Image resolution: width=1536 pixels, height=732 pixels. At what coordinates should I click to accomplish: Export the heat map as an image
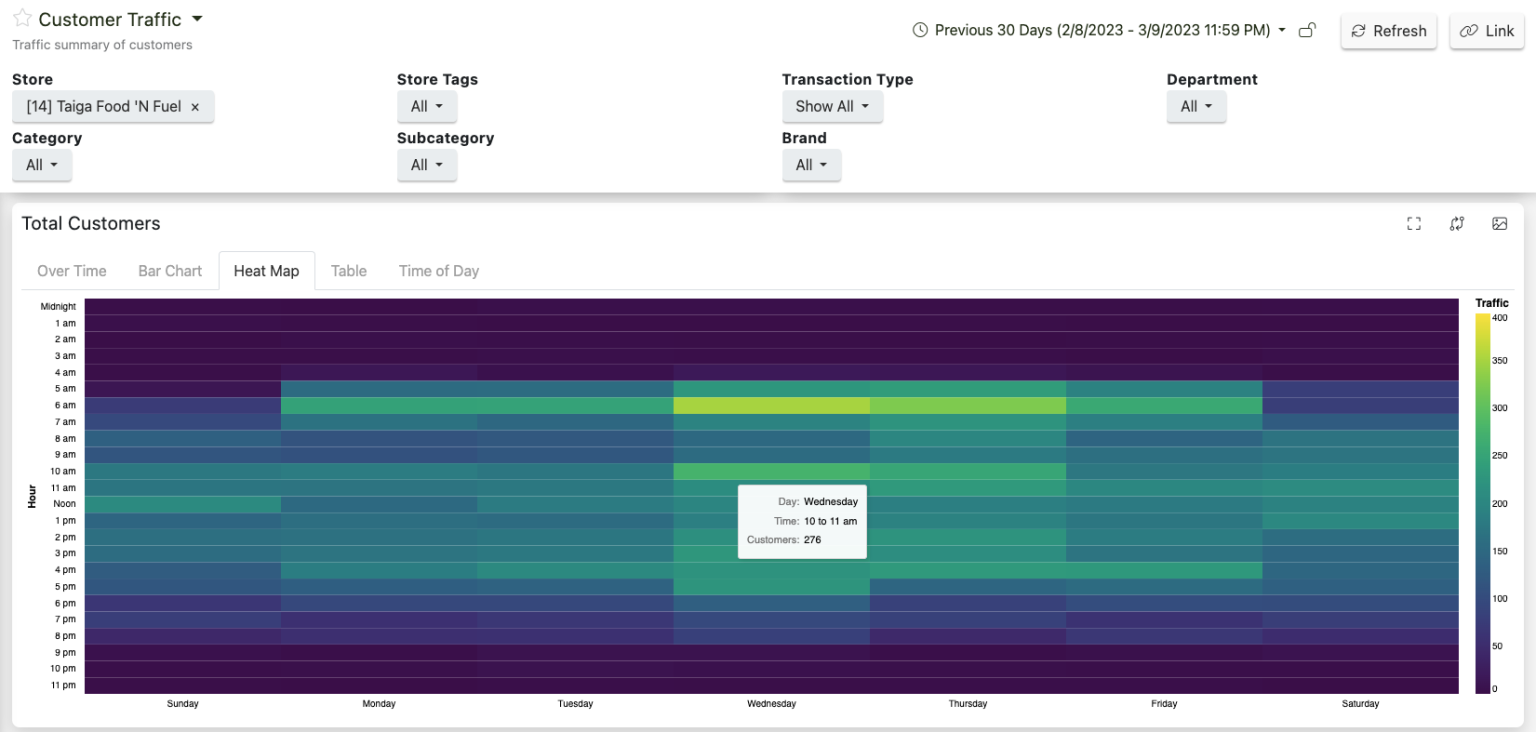coord(1499,223)
